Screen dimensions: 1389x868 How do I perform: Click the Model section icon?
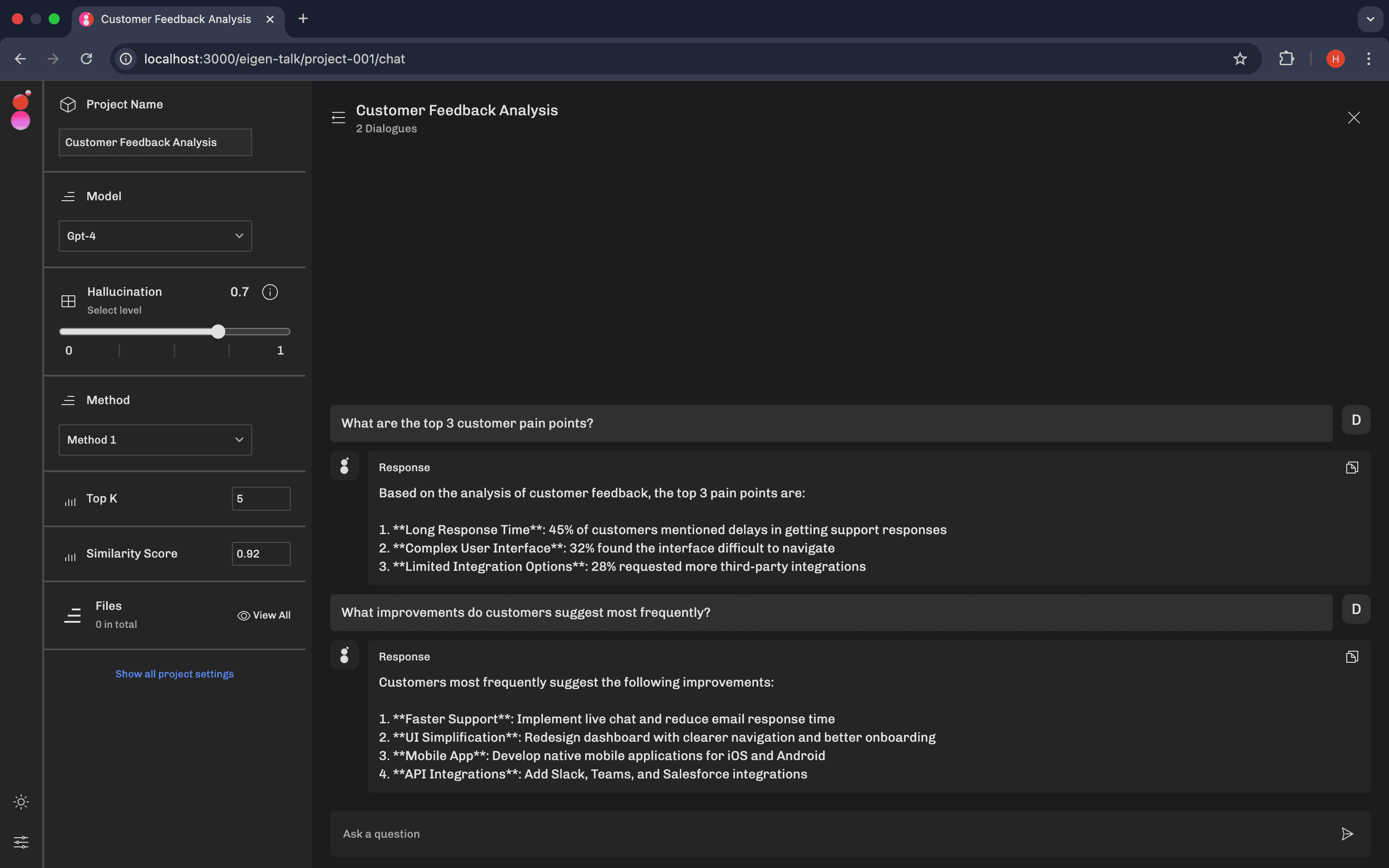(x=68, y=197)
